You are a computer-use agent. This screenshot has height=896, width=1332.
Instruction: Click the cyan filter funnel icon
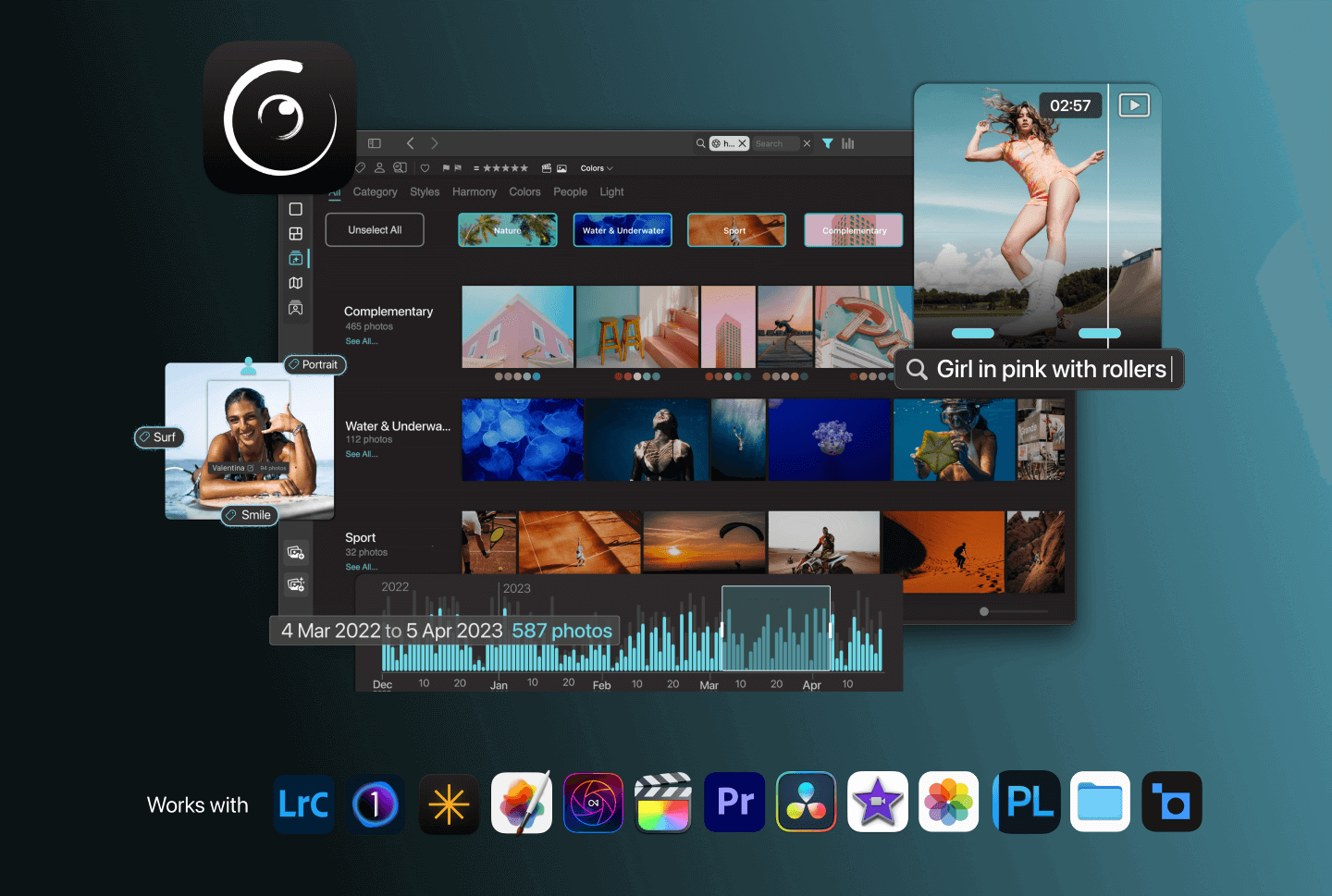click(x=828, y=143)
